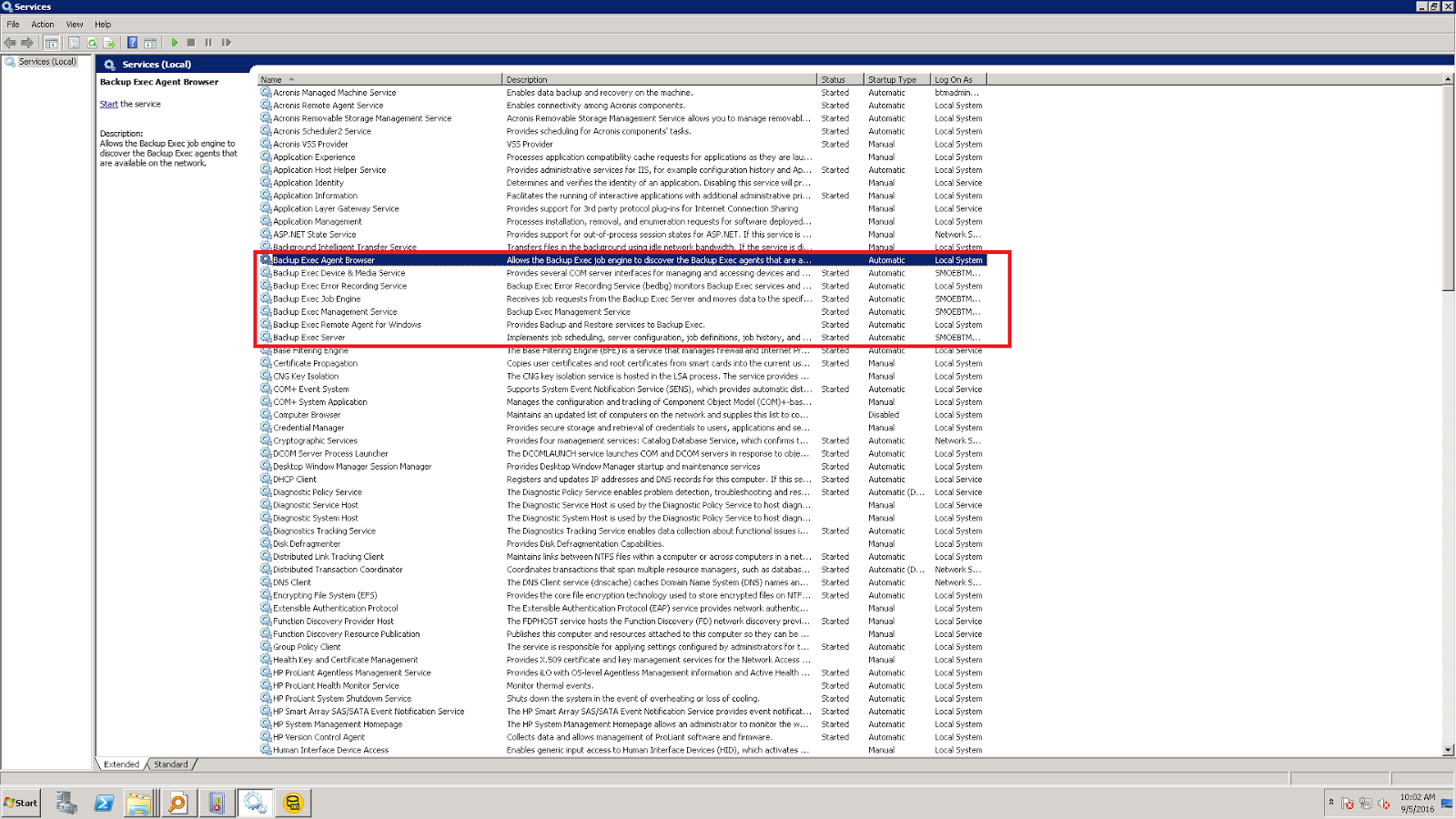Click the muted volume tray icon
Screen dimensions: 1456x819
[x=1384, y=804]
